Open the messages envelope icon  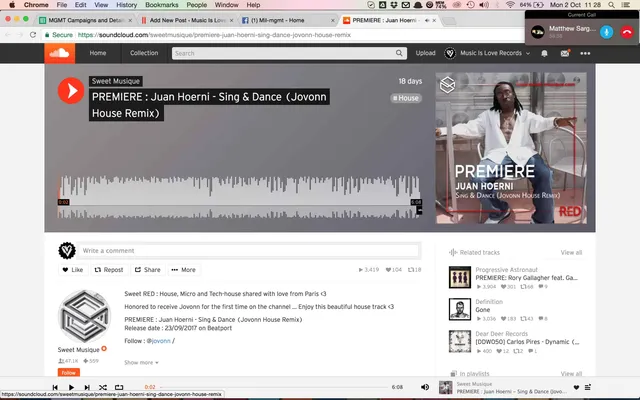tap(565, 53)
